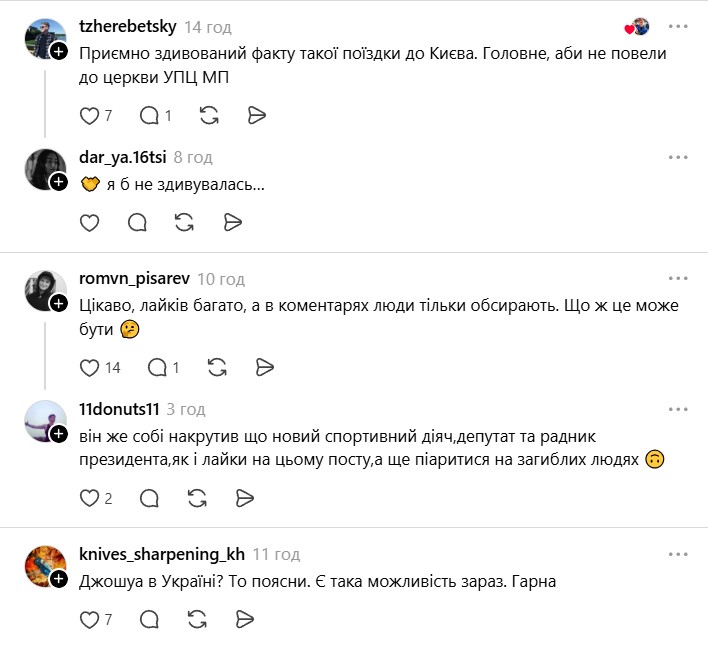Open more options for romvn_pisarev's comment
This screenshot has height=648, width=708.
pos(679,279)
